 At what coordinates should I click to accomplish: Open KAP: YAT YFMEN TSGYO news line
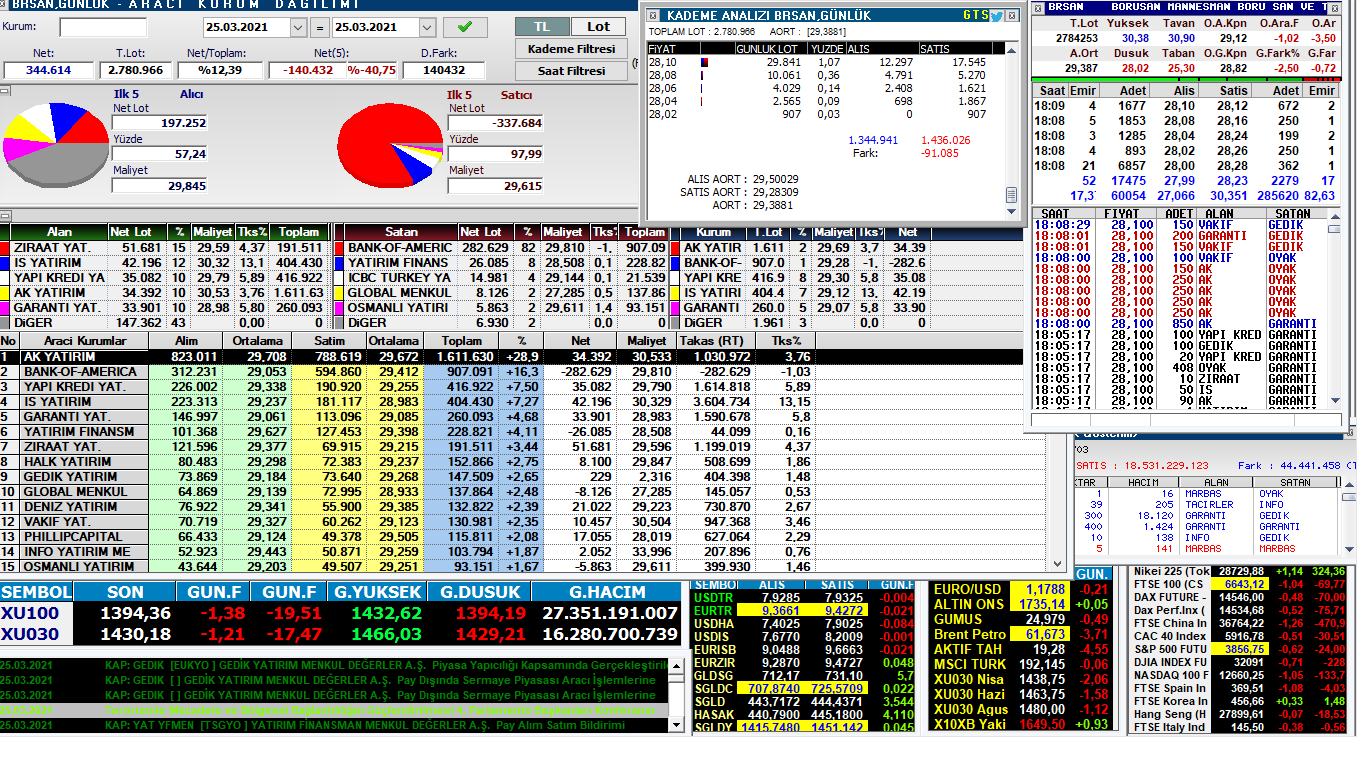[334, 725]
